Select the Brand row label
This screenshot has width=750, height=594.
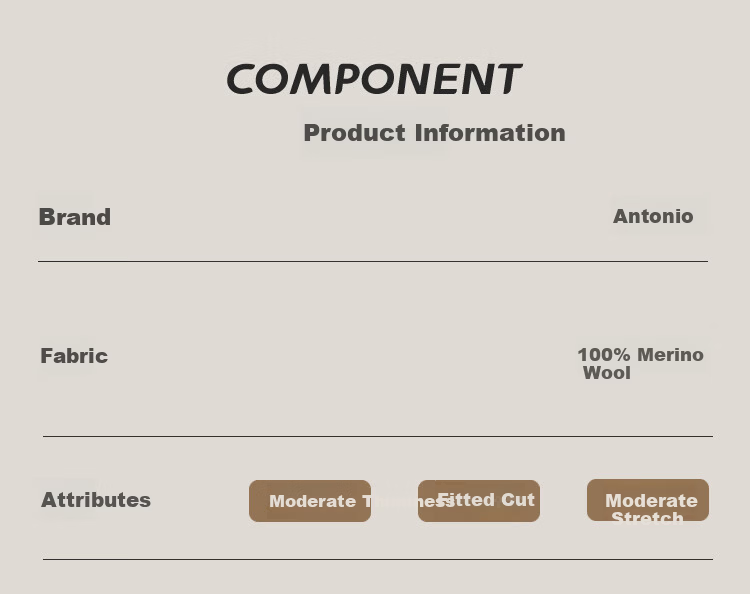pyautogui.click(x=75, y=217)
